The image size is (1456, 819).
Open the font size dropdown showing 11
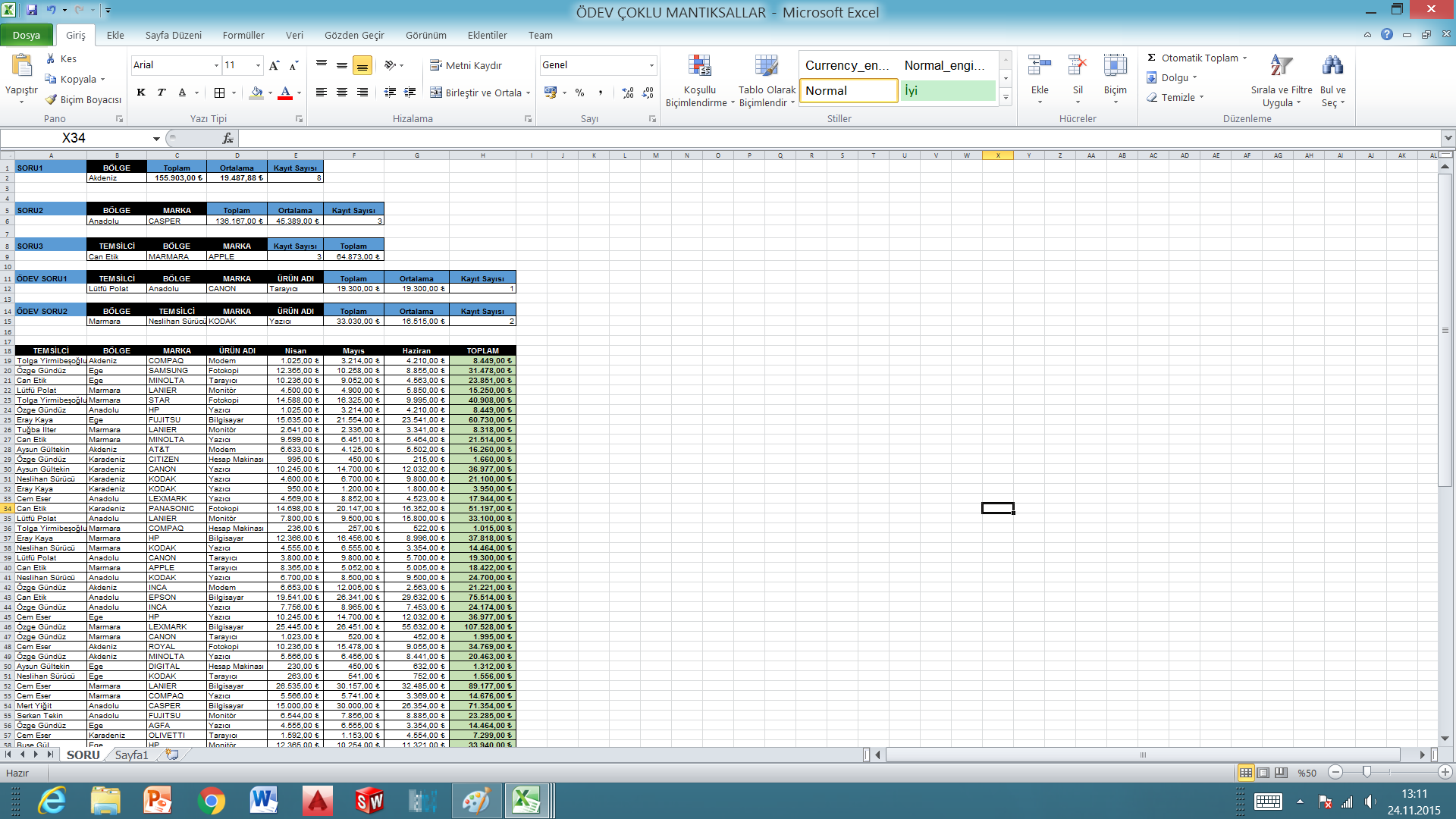tap(258, 65)
